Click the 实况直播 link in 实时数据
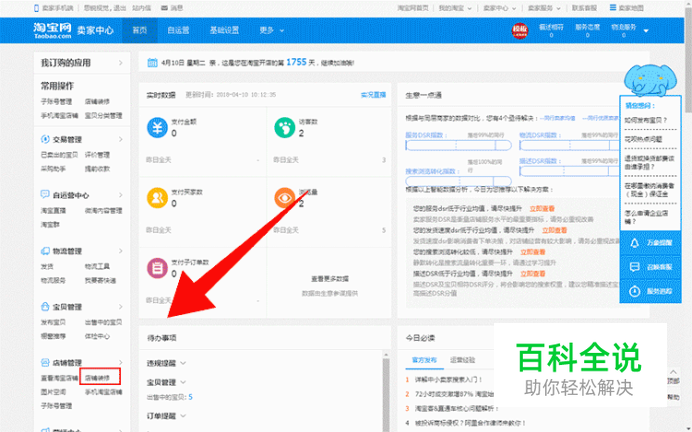The width and height of the screenshot is (692, 432). pyautogui.click(x=373, y=95)
